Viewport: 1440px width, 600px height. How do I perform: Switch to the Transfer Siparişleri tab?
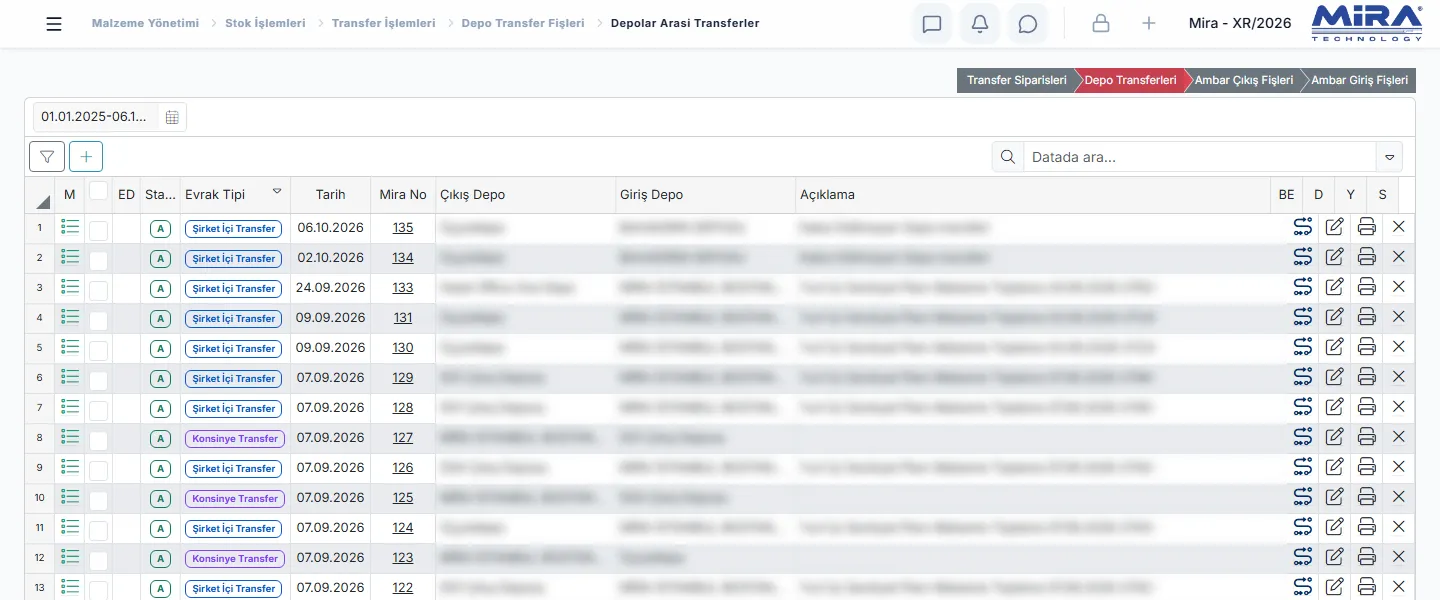1016,80
